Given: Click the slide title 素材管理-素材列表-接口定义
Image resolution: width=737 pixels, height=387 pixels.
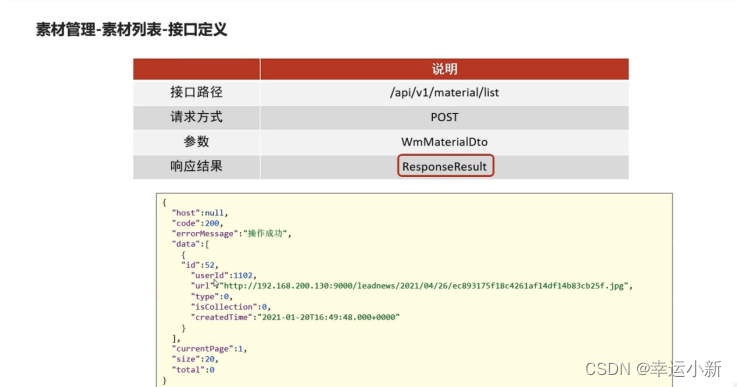Looking at the screenshot, I should (132, 30).
